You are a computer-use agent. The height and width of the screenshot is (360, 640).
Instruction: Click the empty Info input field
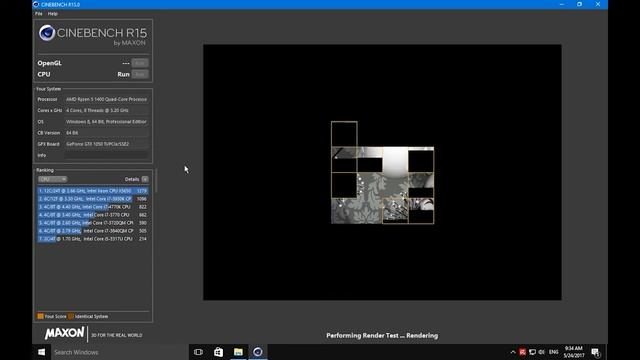[x=107, y=155]
